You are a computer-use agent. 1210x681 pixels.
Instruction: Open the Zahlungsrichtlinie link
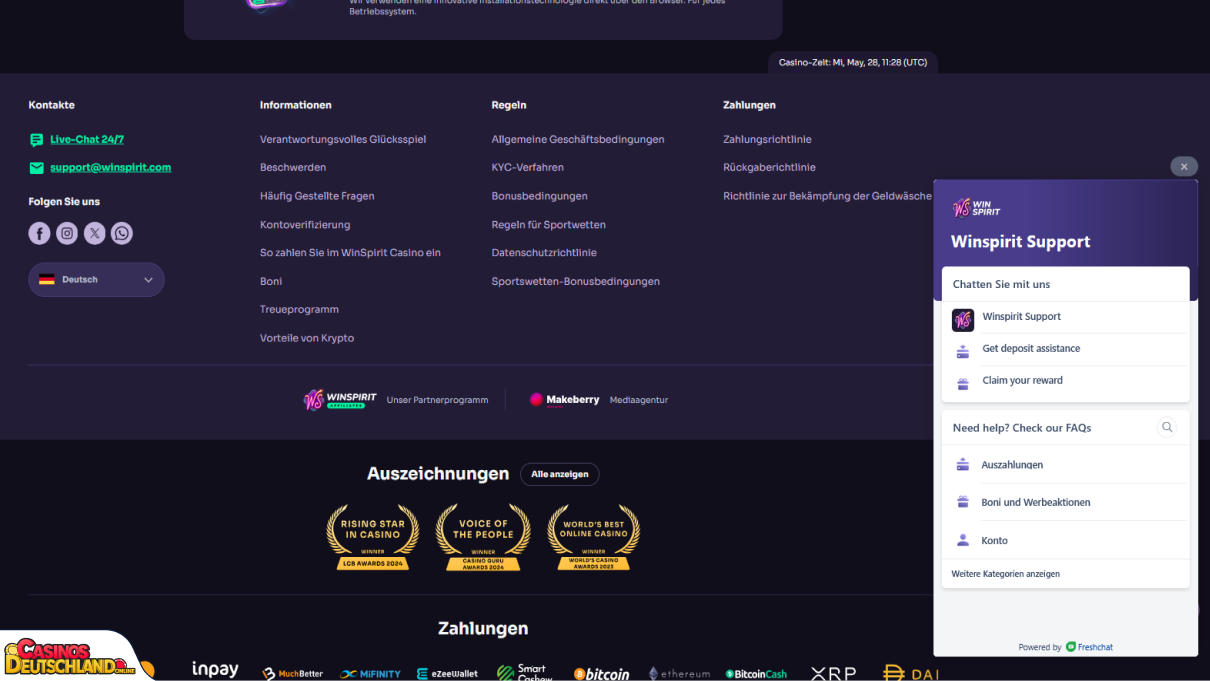tap(767, 140)
